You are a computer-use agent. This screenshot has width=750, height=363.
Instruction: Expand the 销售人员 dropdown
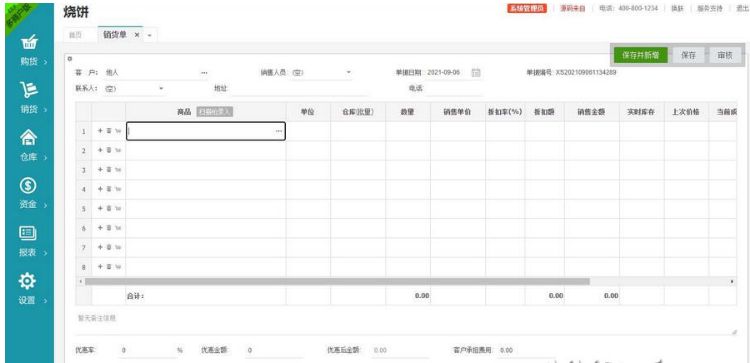click(349, 73)
